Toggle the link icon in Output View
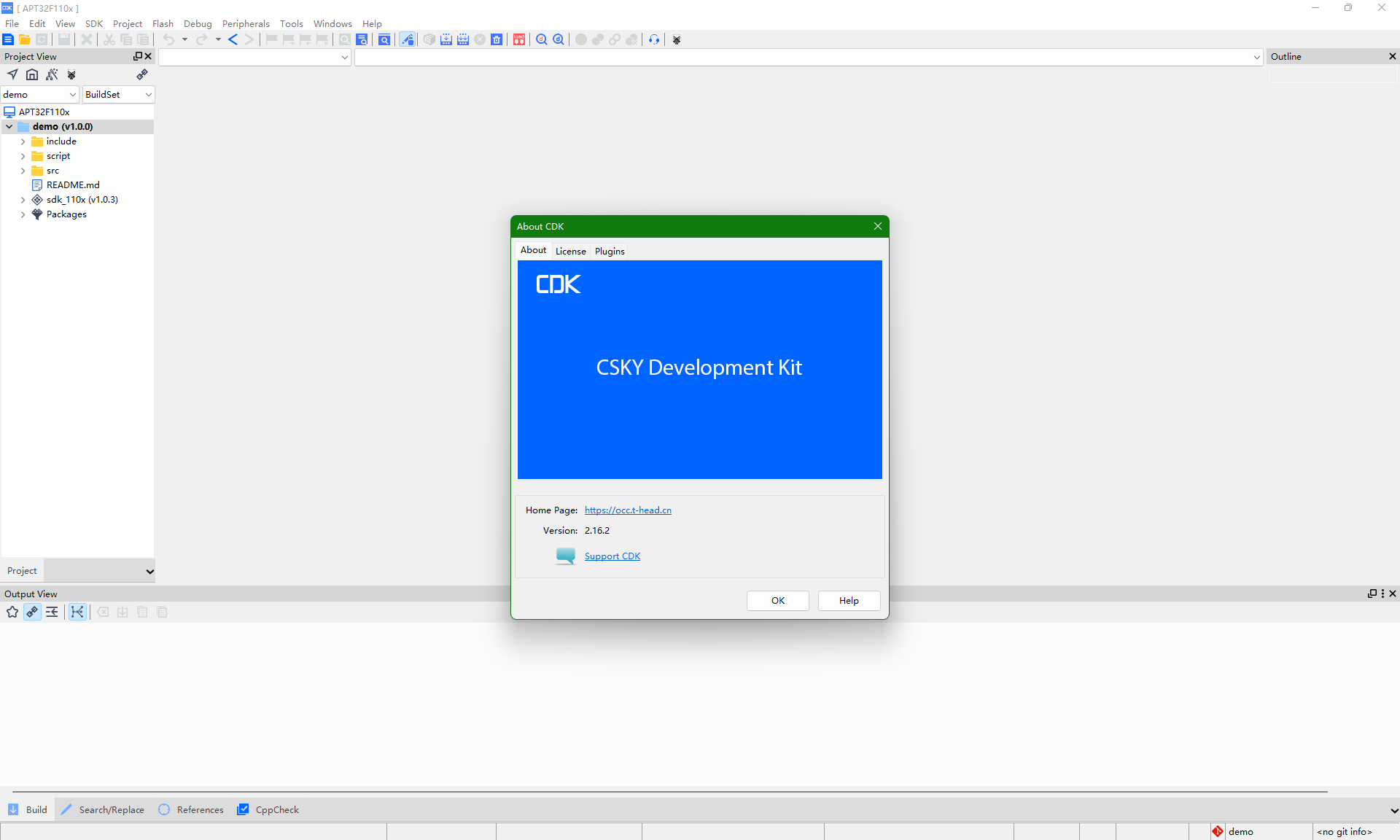The width and height of the screenshot is (1400, 840). tap(32, 612)
